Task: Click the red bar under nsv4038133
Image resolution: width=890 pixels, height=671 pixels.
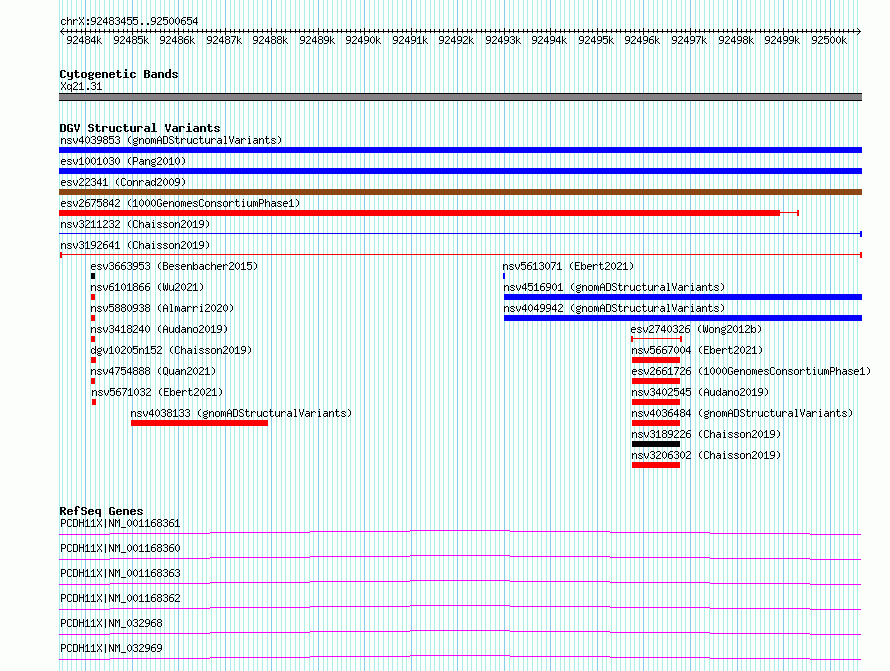Action: [x=199, y=423]
